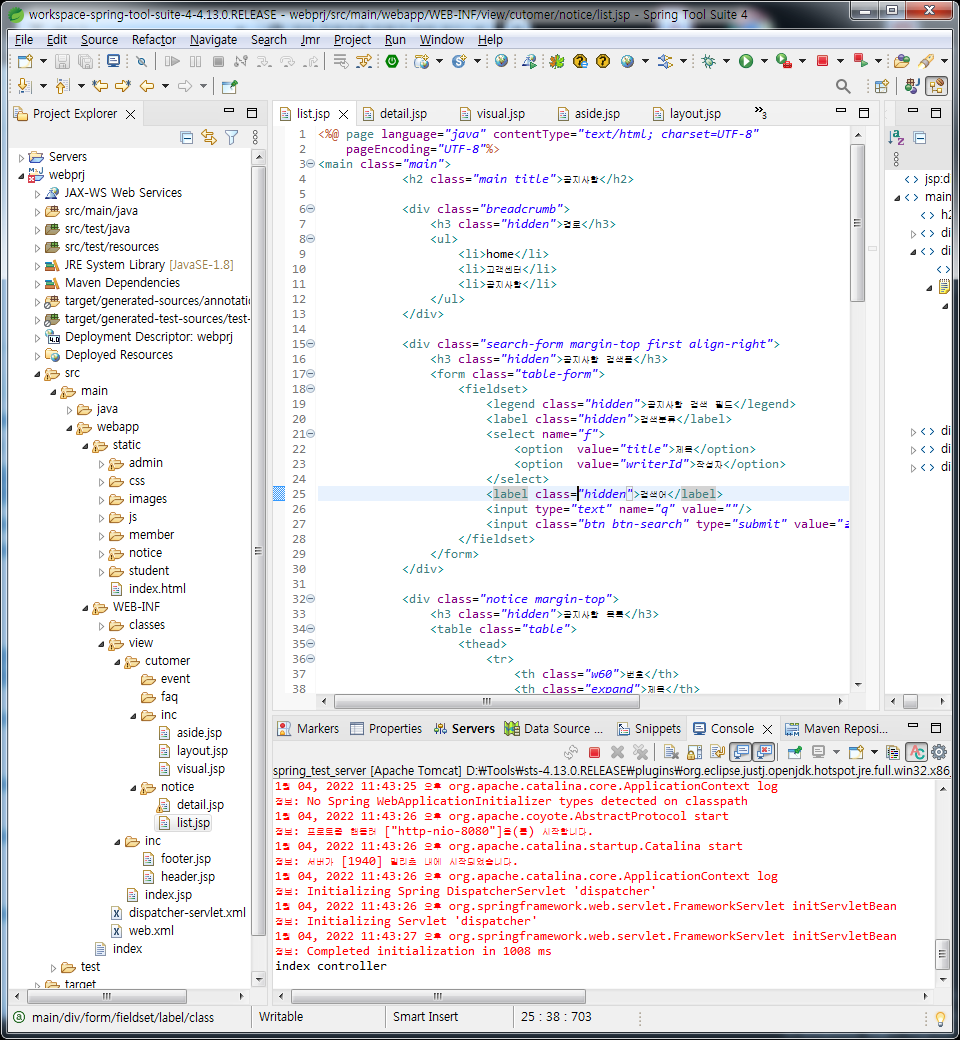Collapse the webapp folder node
The width and height of the screenshot is (960, 1040).
69,428
